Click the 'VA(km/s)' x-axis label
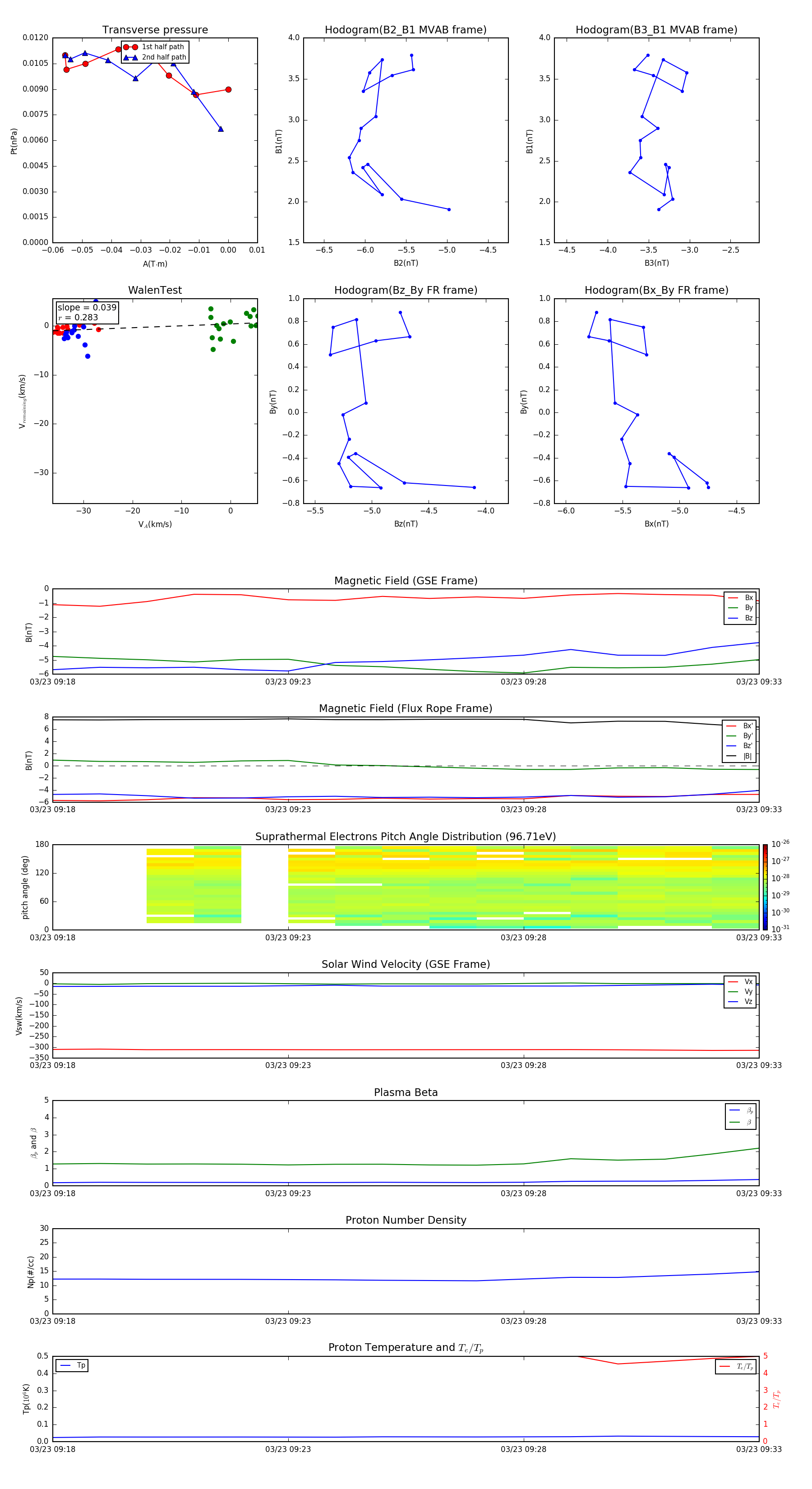 pos(155,524)
